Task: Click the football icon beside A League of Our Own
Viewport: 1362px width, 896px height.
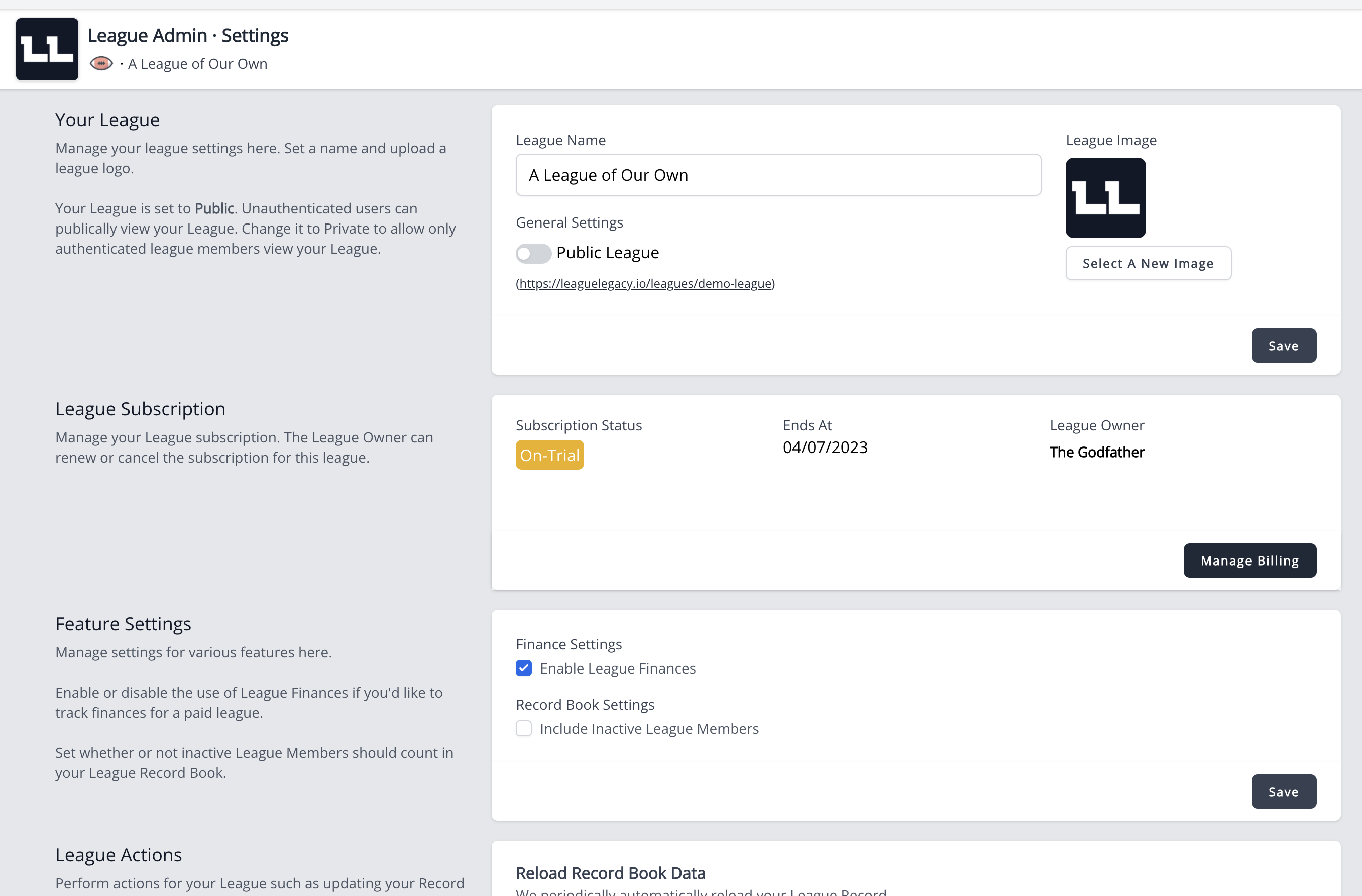Action: [101, 63]
